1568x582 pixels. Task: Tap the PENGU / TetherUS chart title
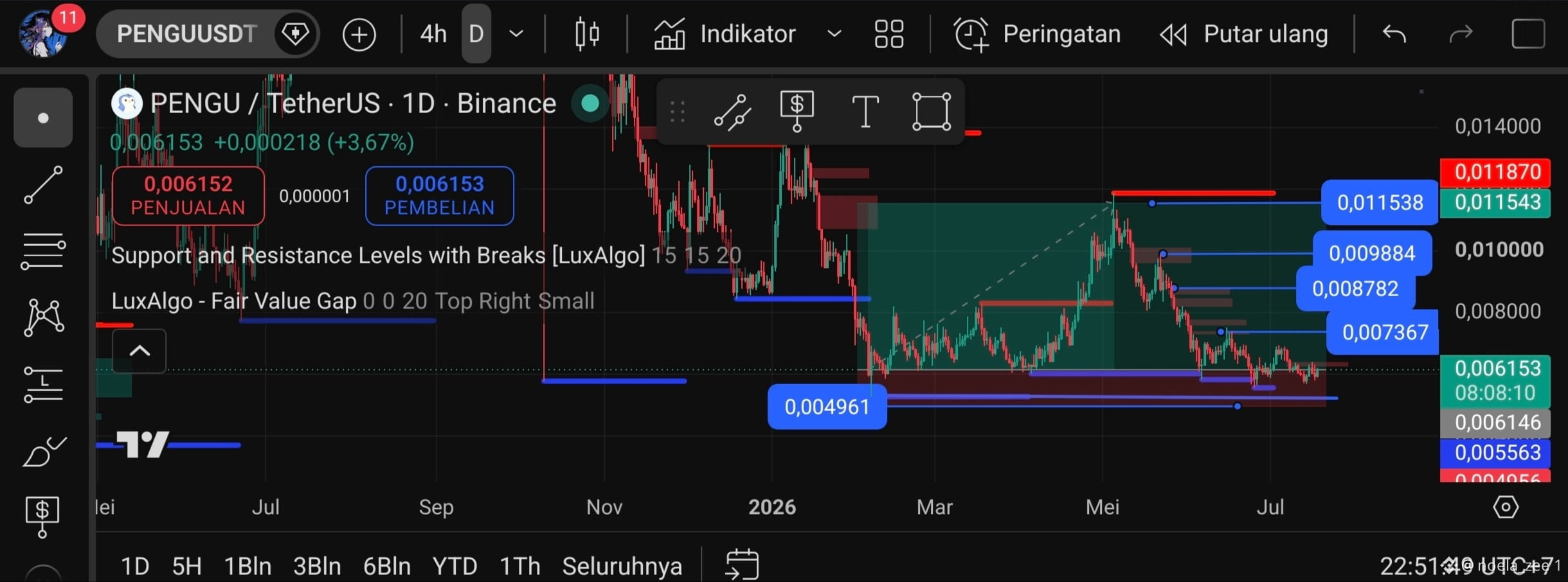pyautogui.click(x=353, y=103)
